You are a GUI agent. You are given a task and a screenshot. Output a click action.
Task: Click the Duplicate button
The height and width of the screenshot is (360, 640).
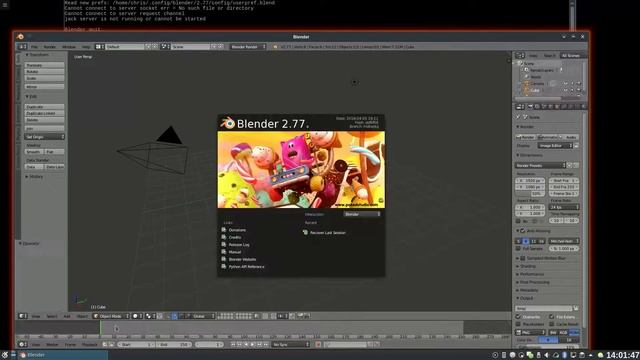point(44,107)
